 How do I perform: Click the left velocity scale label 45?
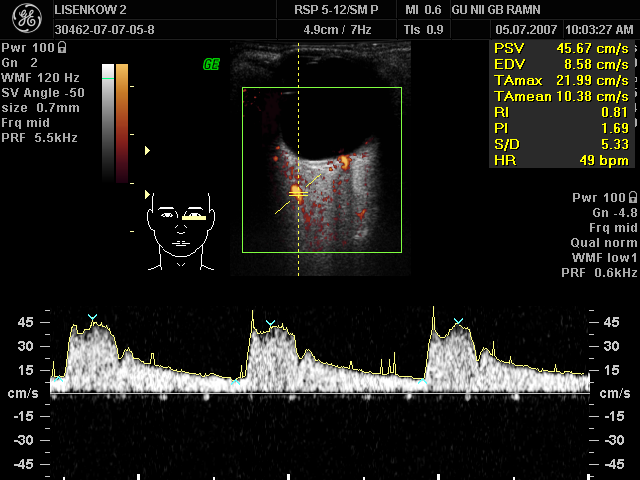25,322
